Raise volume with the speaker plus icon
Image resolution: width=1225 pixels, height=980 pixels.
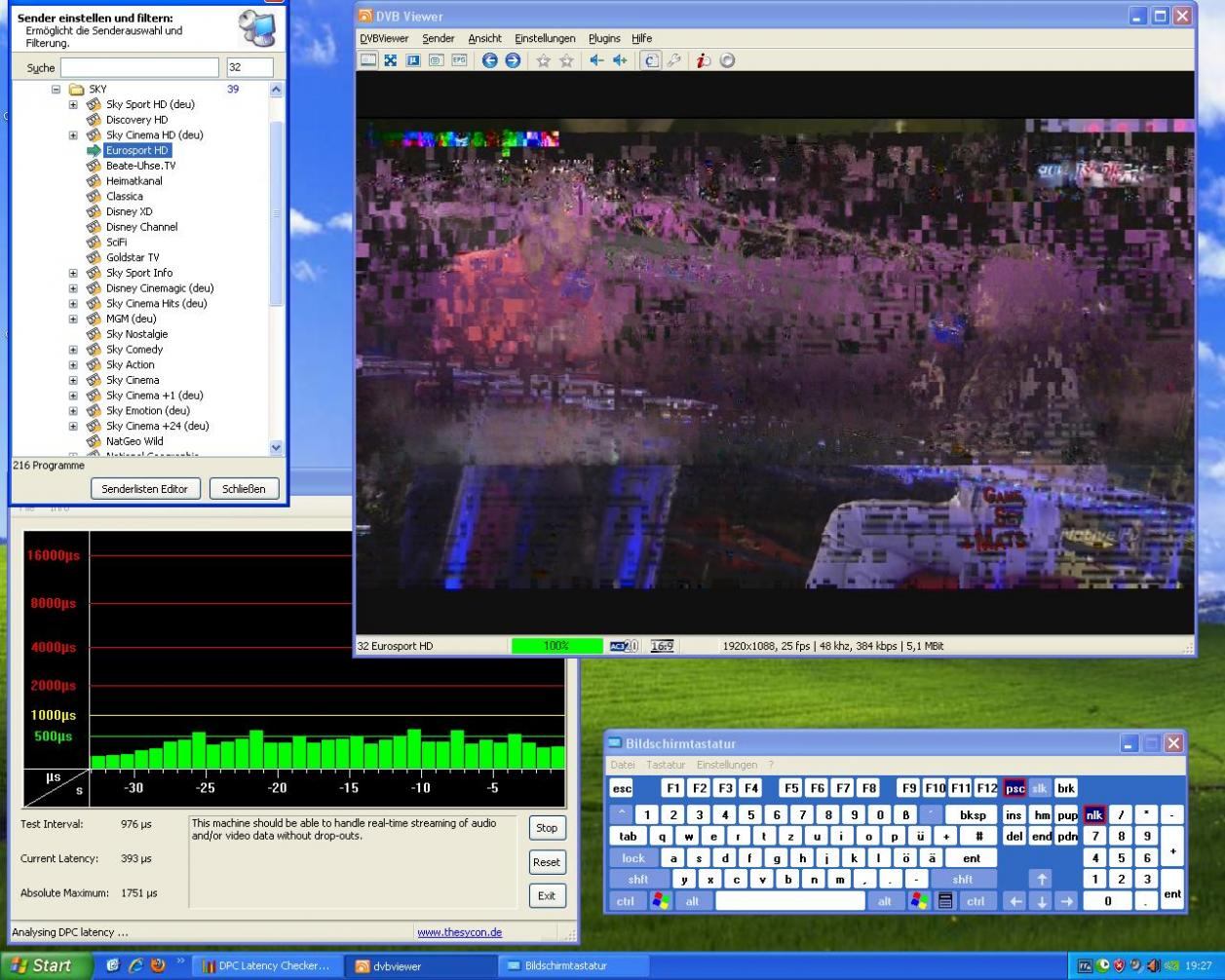pyautogui.click(x=620, y=60)
